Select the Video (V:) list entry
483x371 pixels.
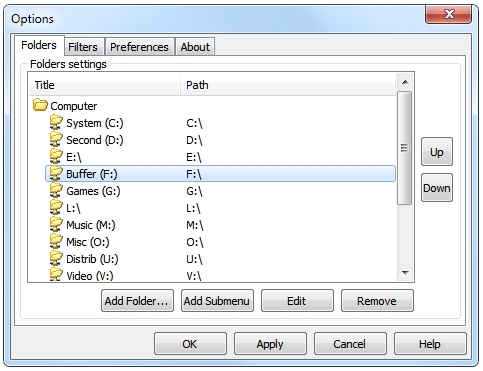(220, 275)
